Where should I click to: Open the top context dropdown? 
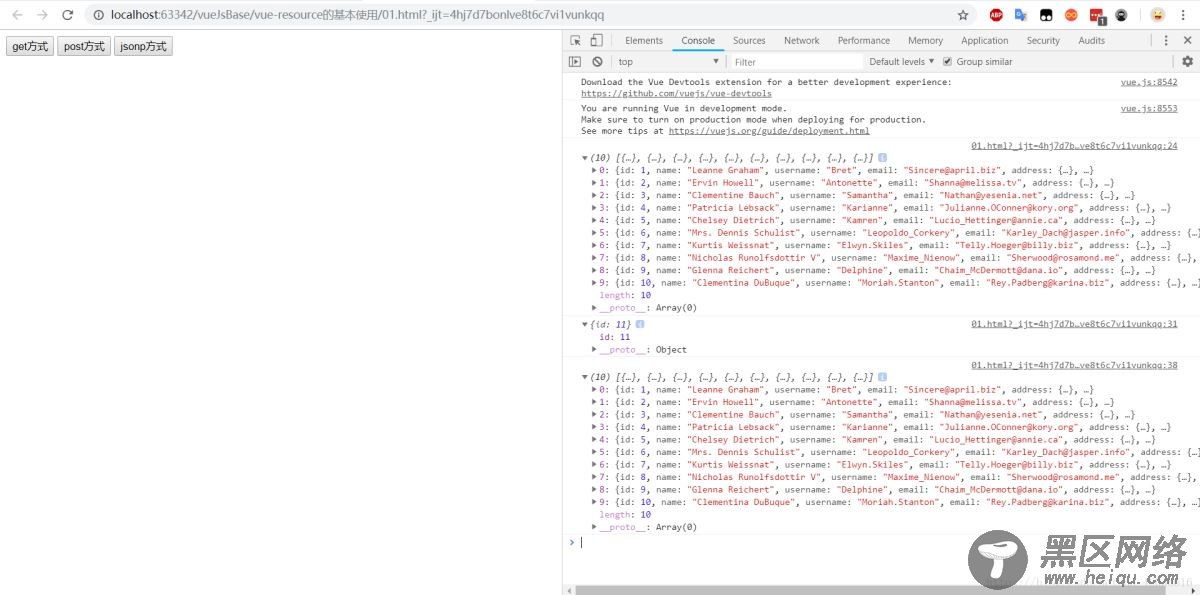click(x=667, y=61)
